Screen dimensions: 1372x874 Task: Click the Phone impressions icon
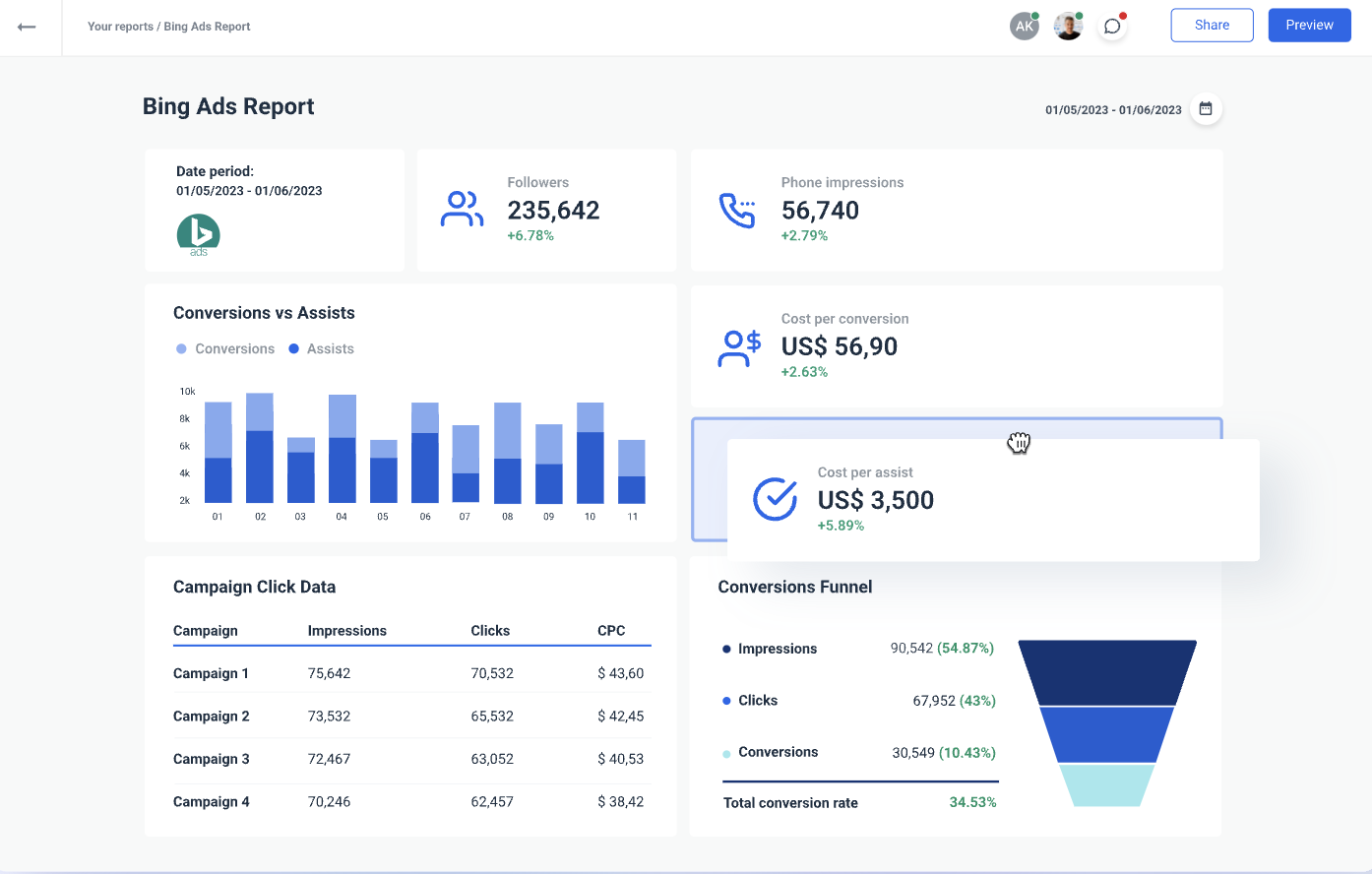(737, 210)
